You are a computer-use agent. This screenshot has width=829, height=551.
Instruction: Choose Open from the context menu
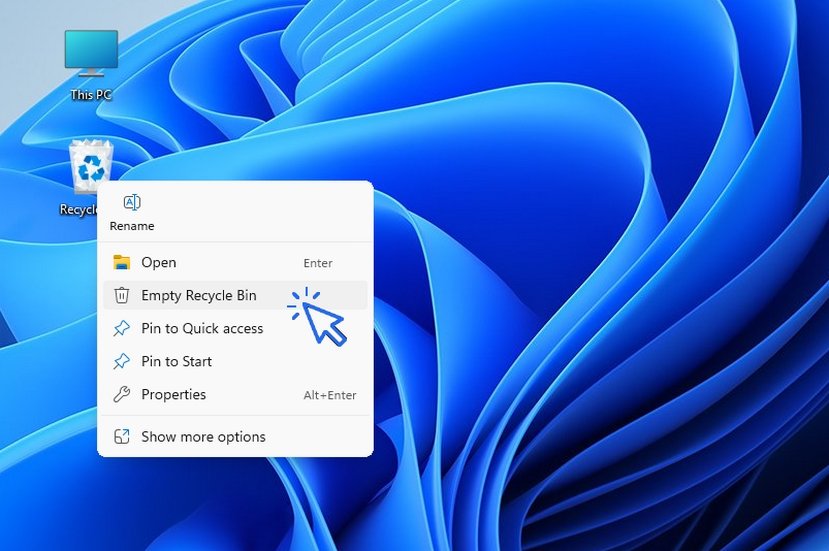coord(235,262)
